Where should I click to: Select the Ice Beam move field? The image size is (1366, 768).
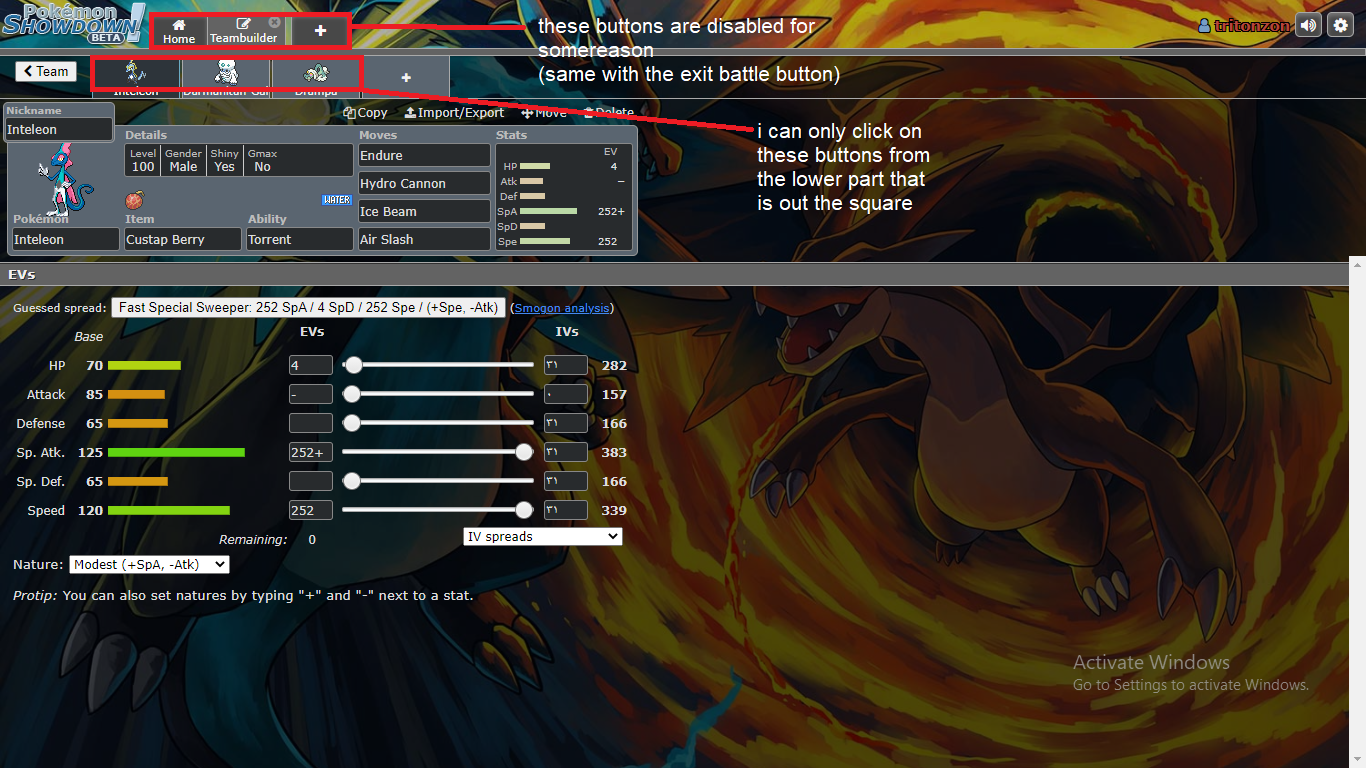(x=425, y=211)
